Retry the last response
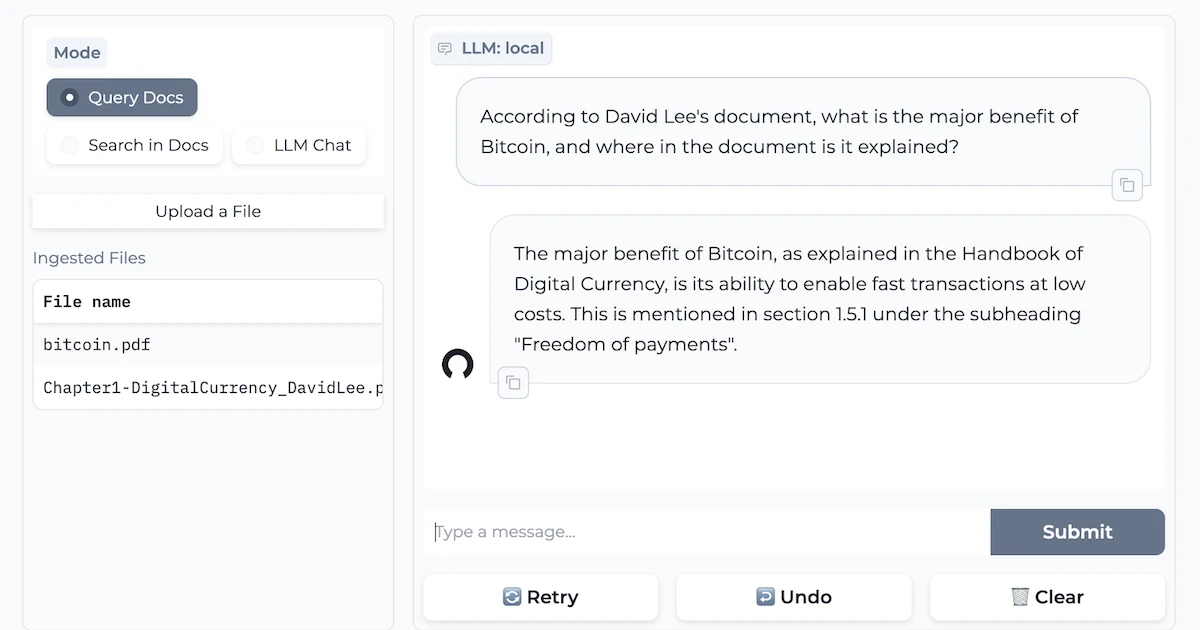The image size is (1200, 630). coord(541,597)
